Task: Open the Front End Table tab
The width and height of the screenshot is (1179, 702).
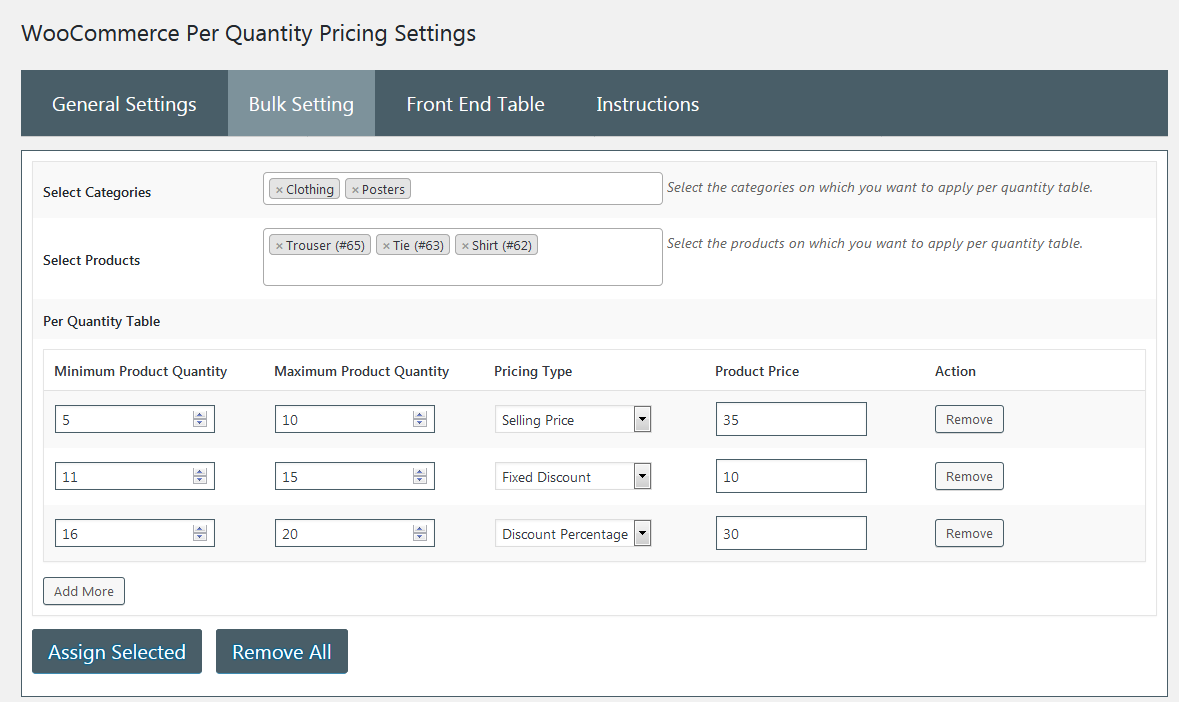Action: 475,103
